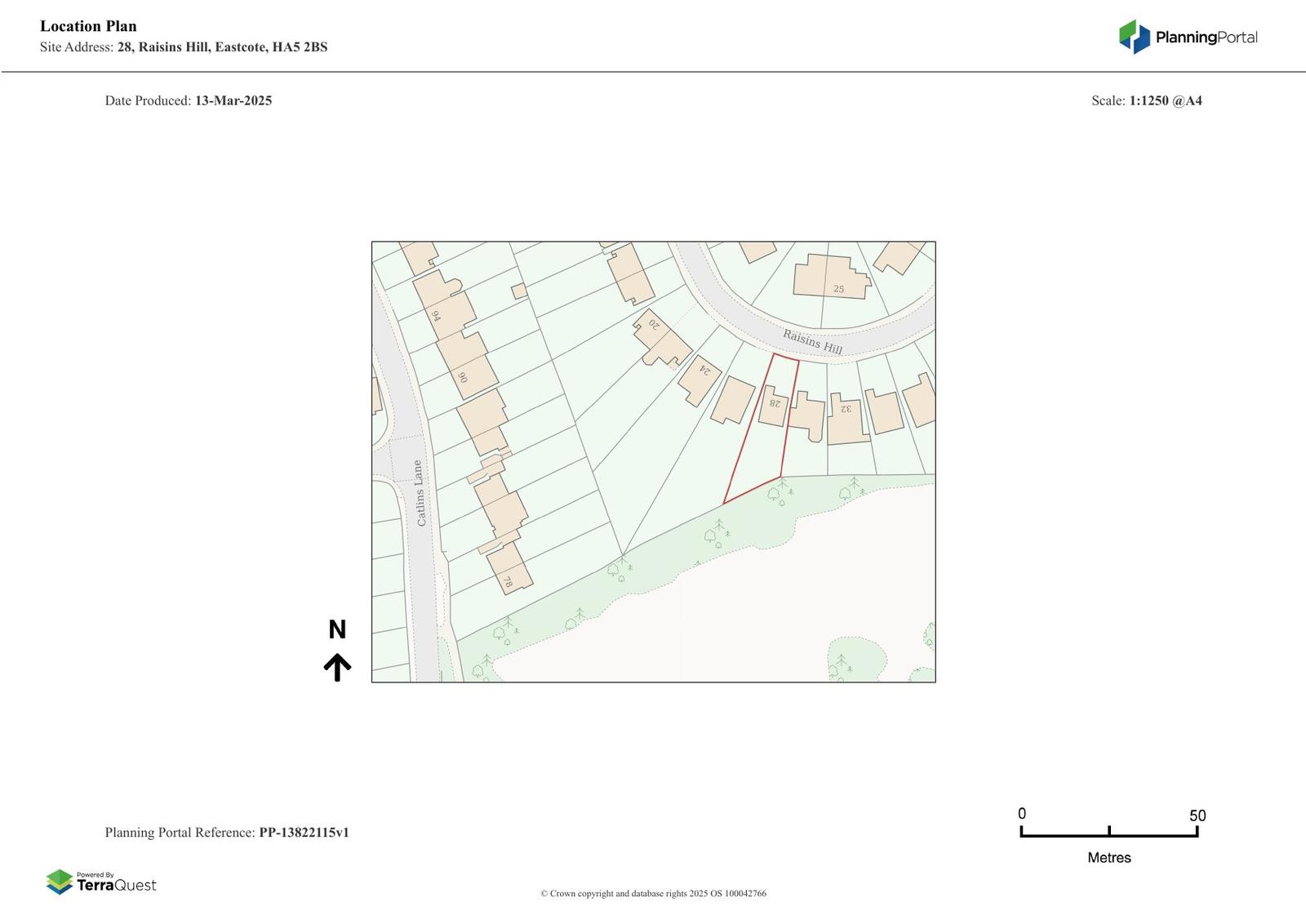This screenshot has height=924, width=1306.
Task: Select the house numbered 28
Action: tap(773, 404)
